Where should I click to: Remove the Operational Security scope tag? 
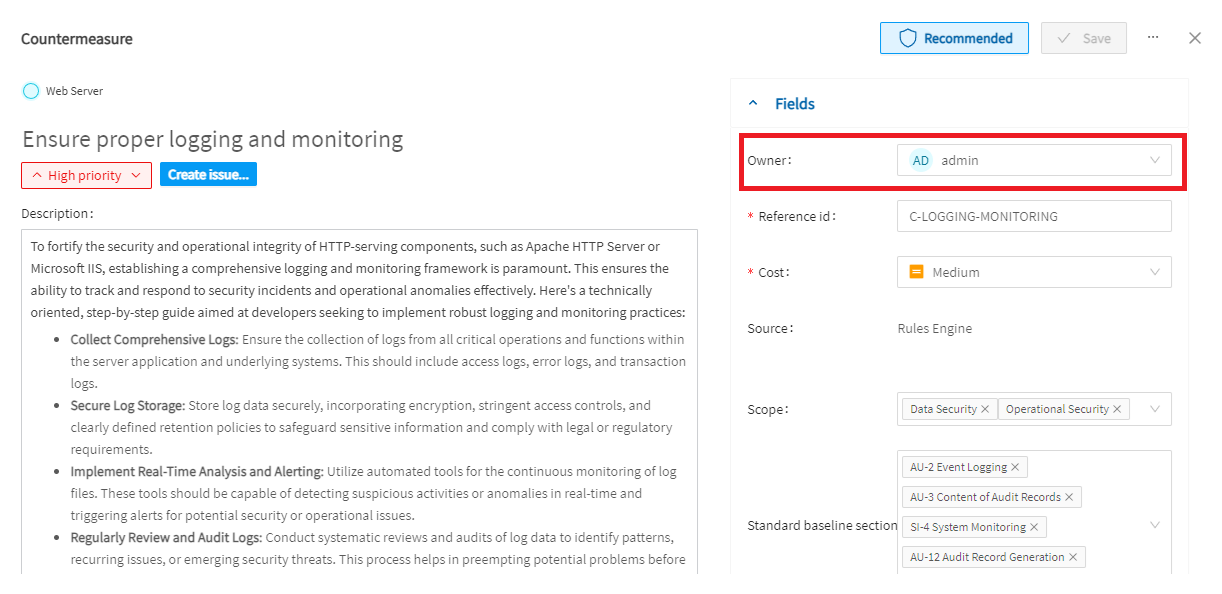click(x=1117, y=409)
